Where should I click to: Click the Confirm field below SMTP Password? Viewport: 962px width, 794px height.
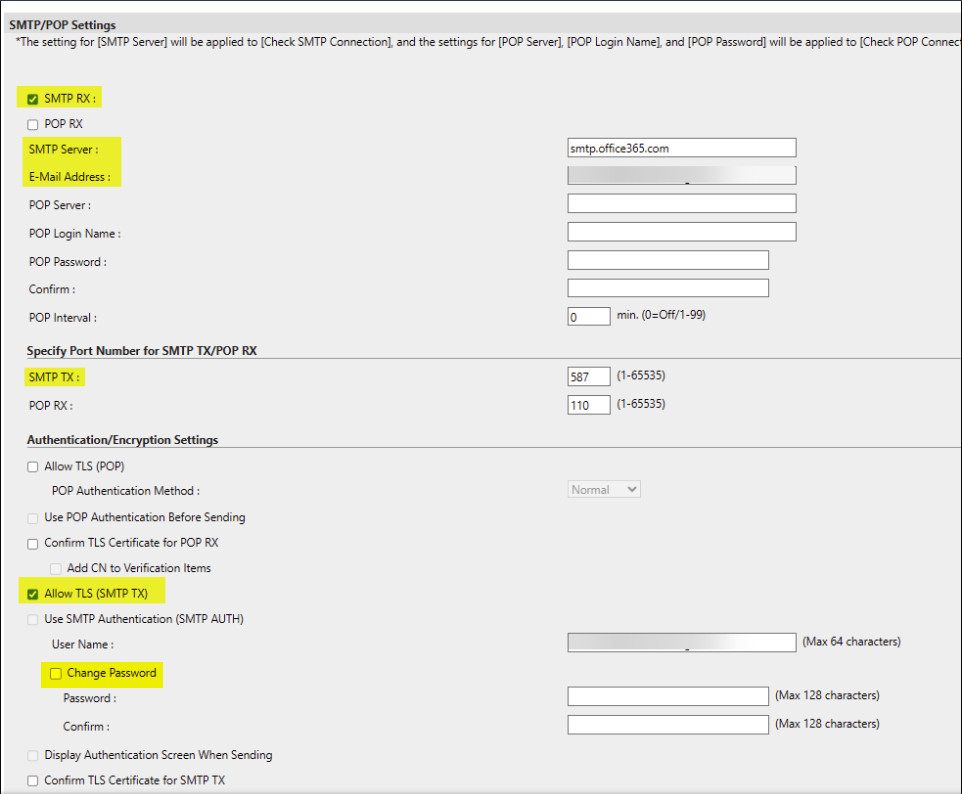click(667, 725)
